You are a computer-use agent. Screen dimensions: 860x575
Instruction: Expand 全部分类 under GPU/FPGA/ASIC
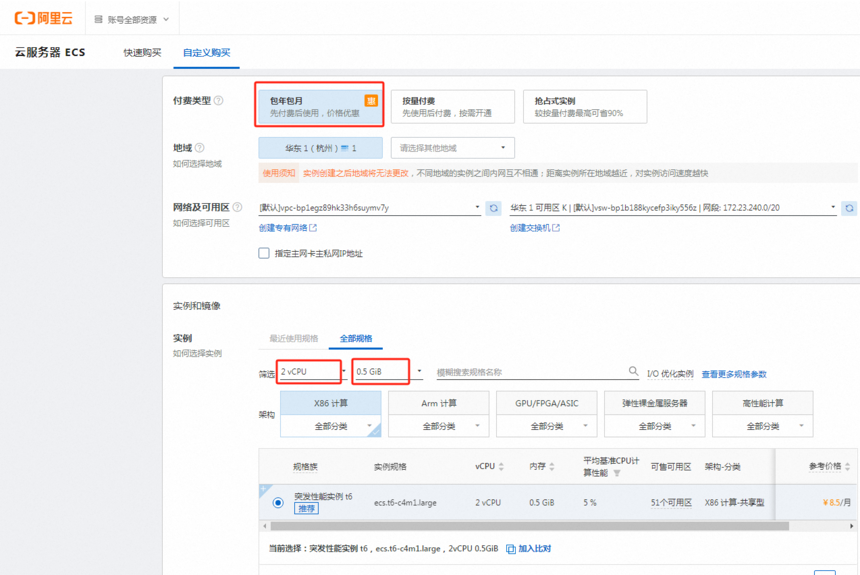(547, 426)
